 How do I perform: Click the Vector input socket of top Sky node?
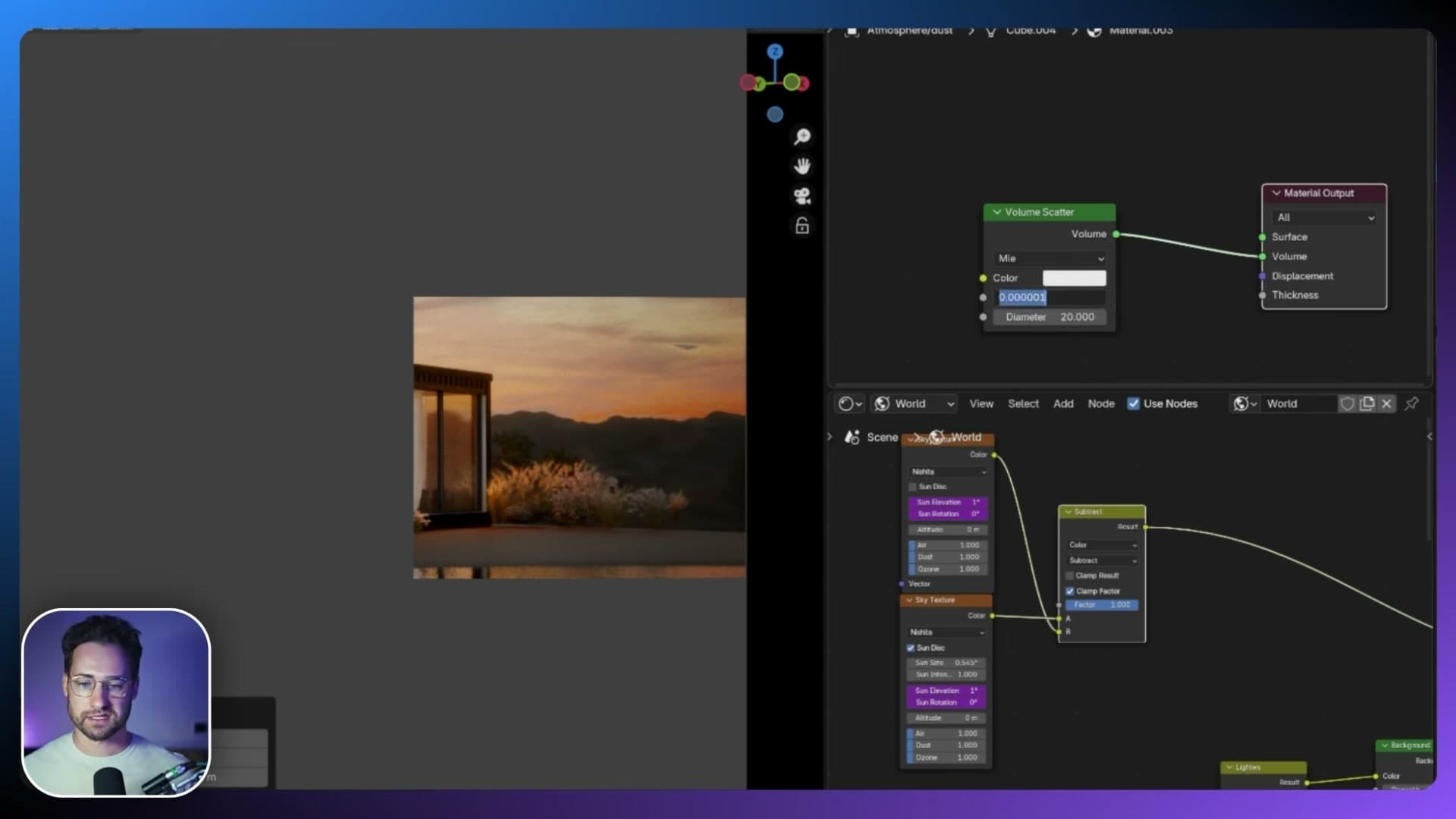tap(901, 584)
